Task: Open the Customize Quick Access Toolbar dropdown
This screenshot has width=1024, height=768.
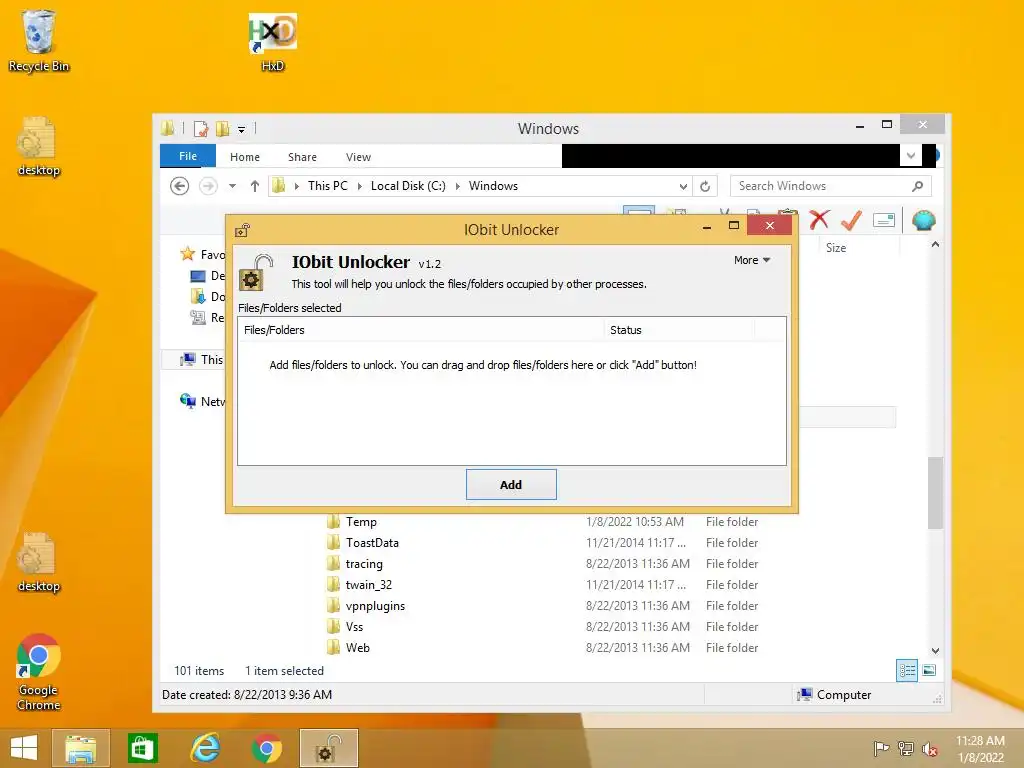Action: [x=242, y=129]
